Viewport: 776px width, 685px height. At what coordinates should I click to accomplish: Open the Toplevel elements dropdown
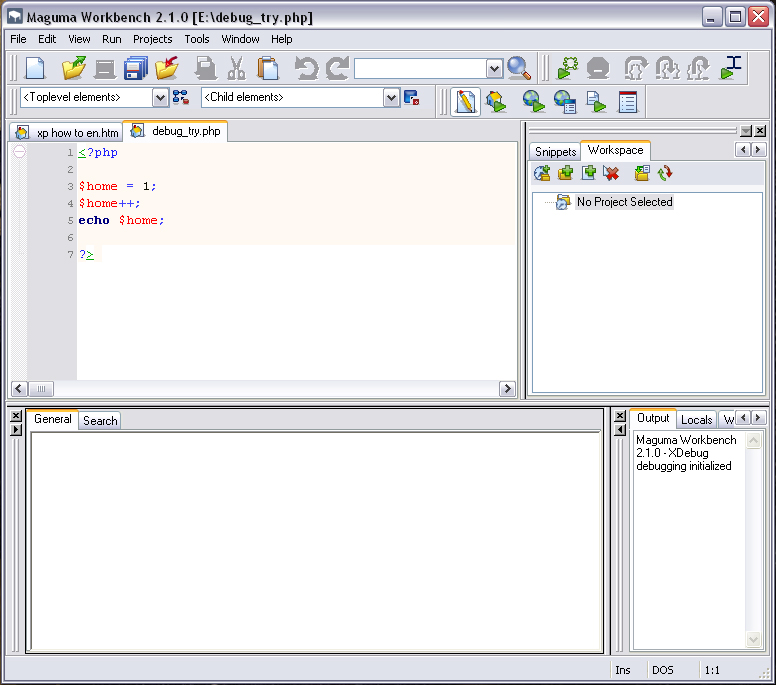pos(160,98)
